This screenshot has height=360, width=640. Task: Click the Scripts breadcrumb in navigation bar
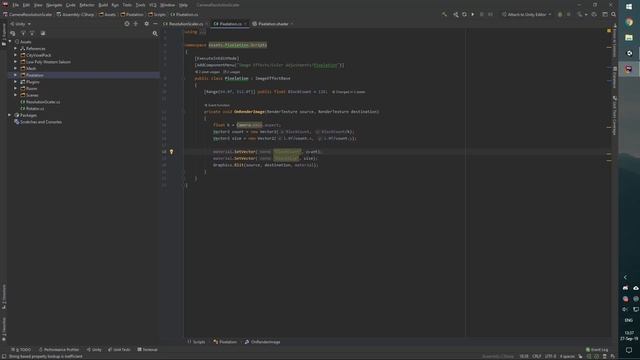(157, 14)
